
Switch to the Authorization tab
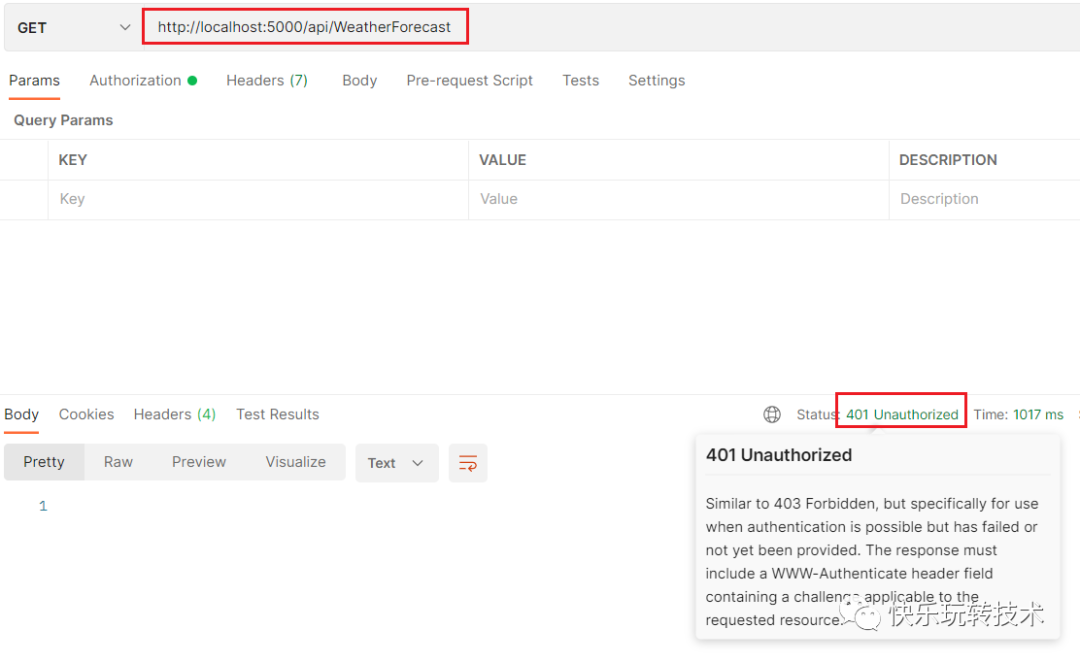click(x=135, y=80)
